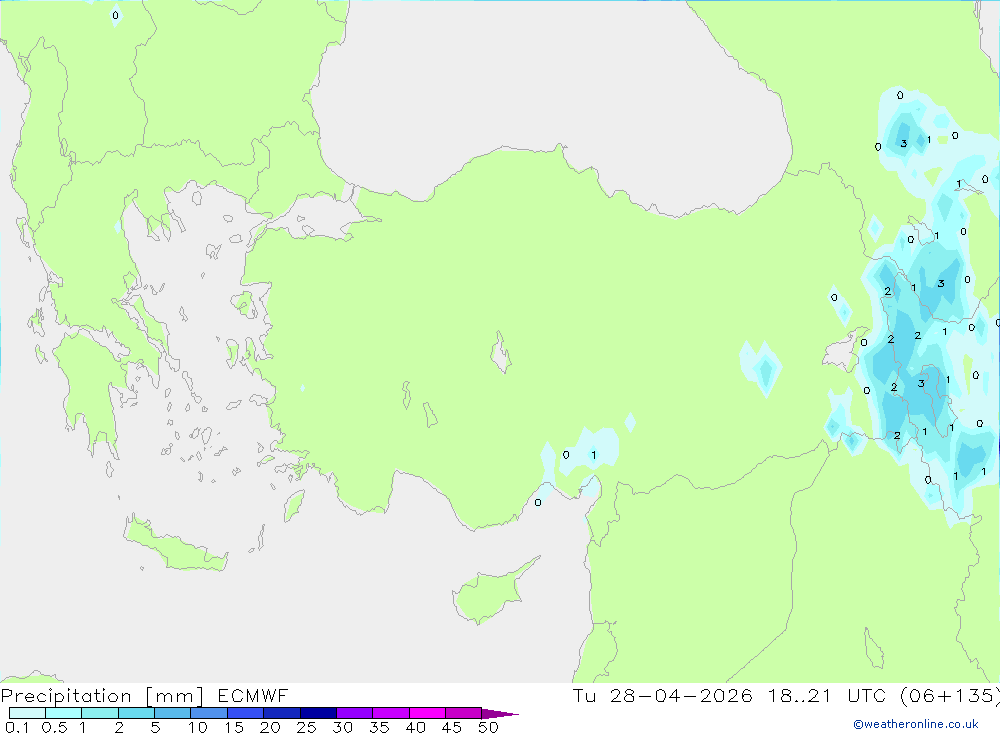Click the weatheronline.co.uk copyright link
The height and width of the screenshot is (733, 1000).
click(915, 724)
